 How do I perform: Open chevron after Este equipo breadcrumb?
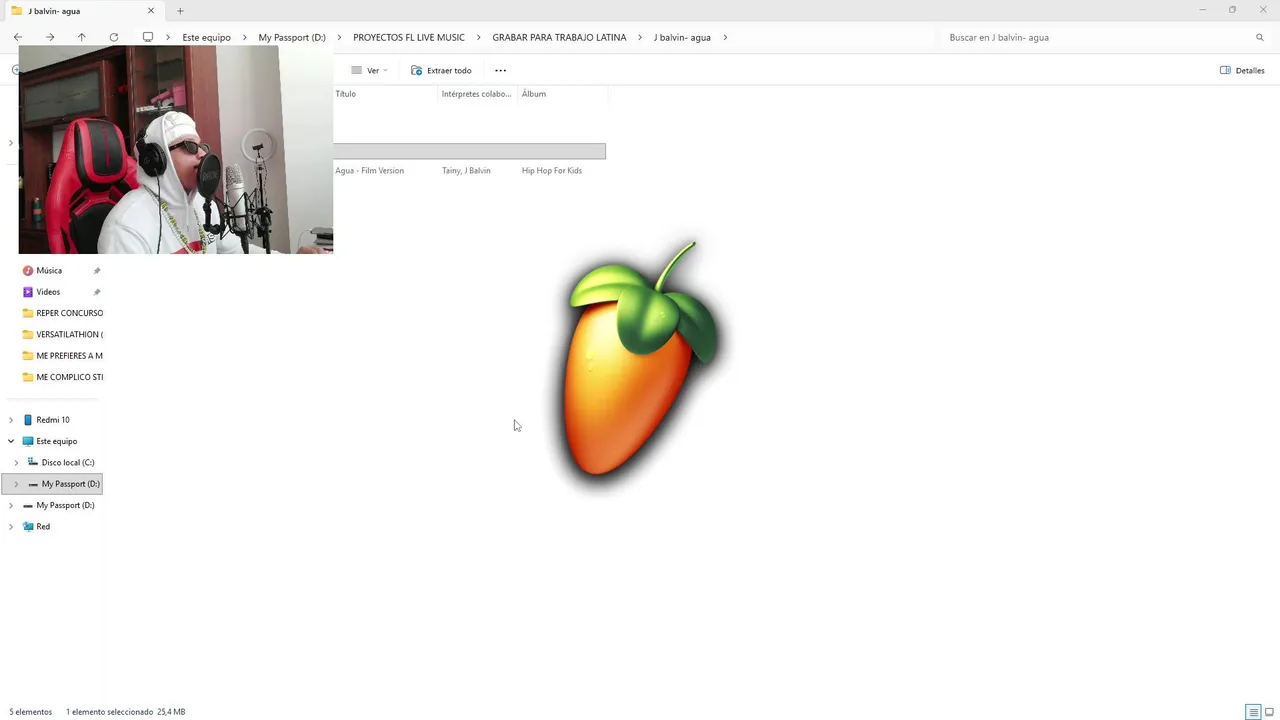pos(244,37)
